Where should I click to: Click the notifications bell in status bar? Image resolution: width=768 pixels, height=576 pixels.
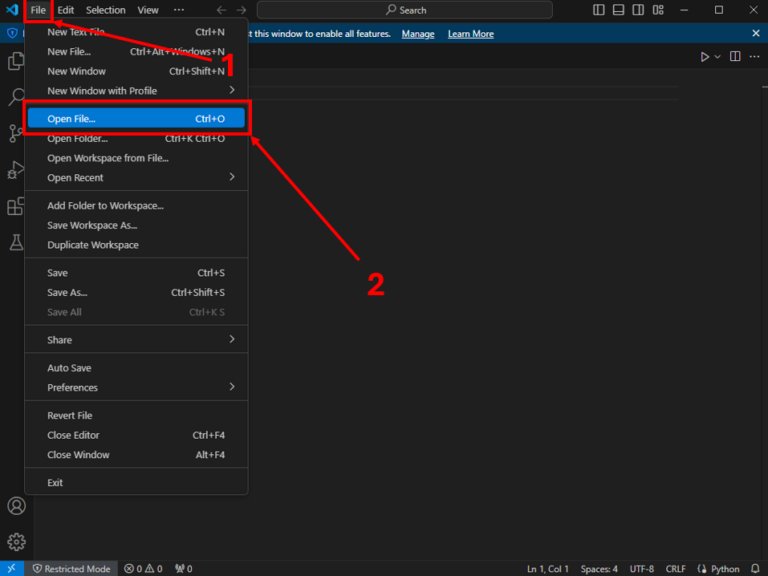pyautogui.click(x=755, y=568)
